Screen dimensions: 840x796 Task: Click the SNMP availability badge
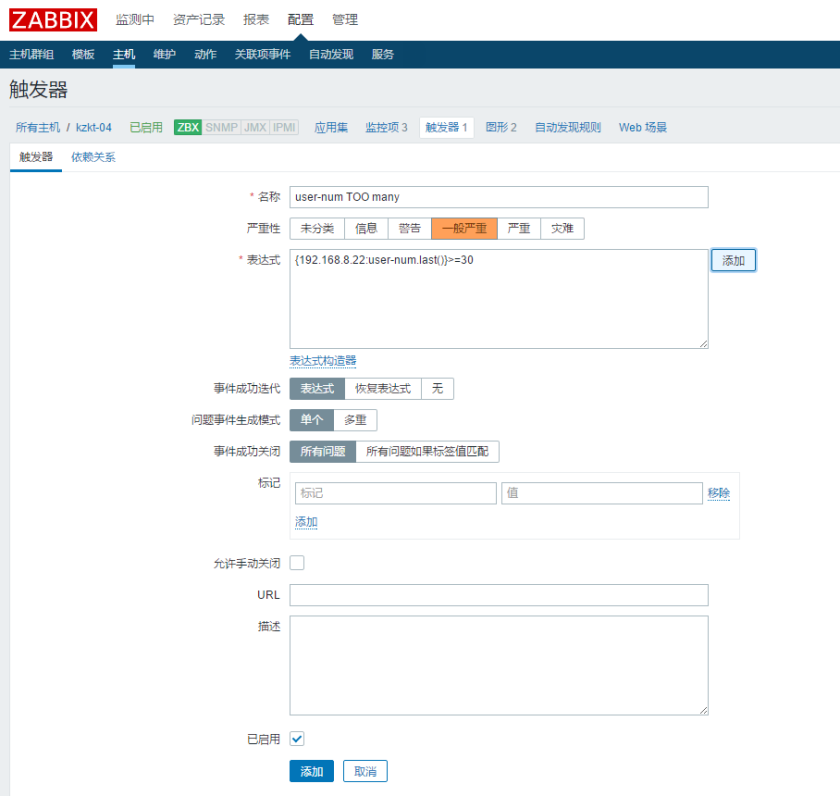(221, 127)
